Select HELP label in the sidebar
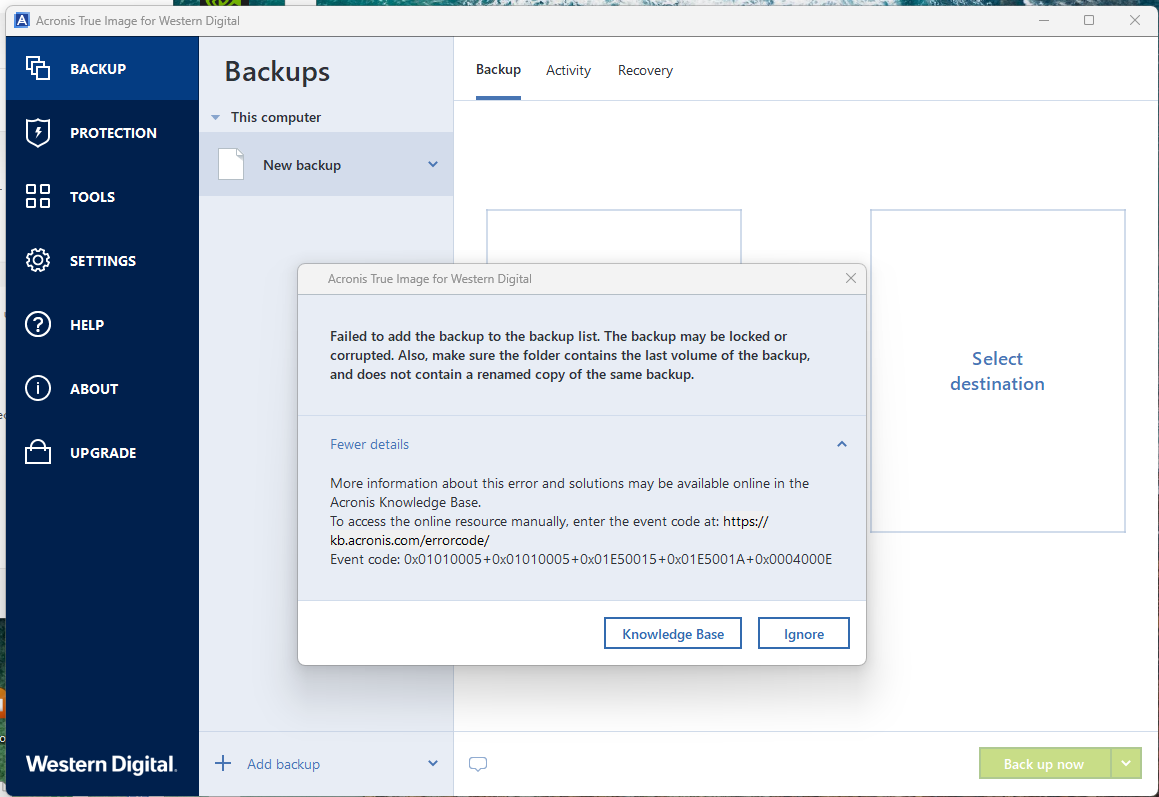Screen dimensions: 1159x797 86,325
